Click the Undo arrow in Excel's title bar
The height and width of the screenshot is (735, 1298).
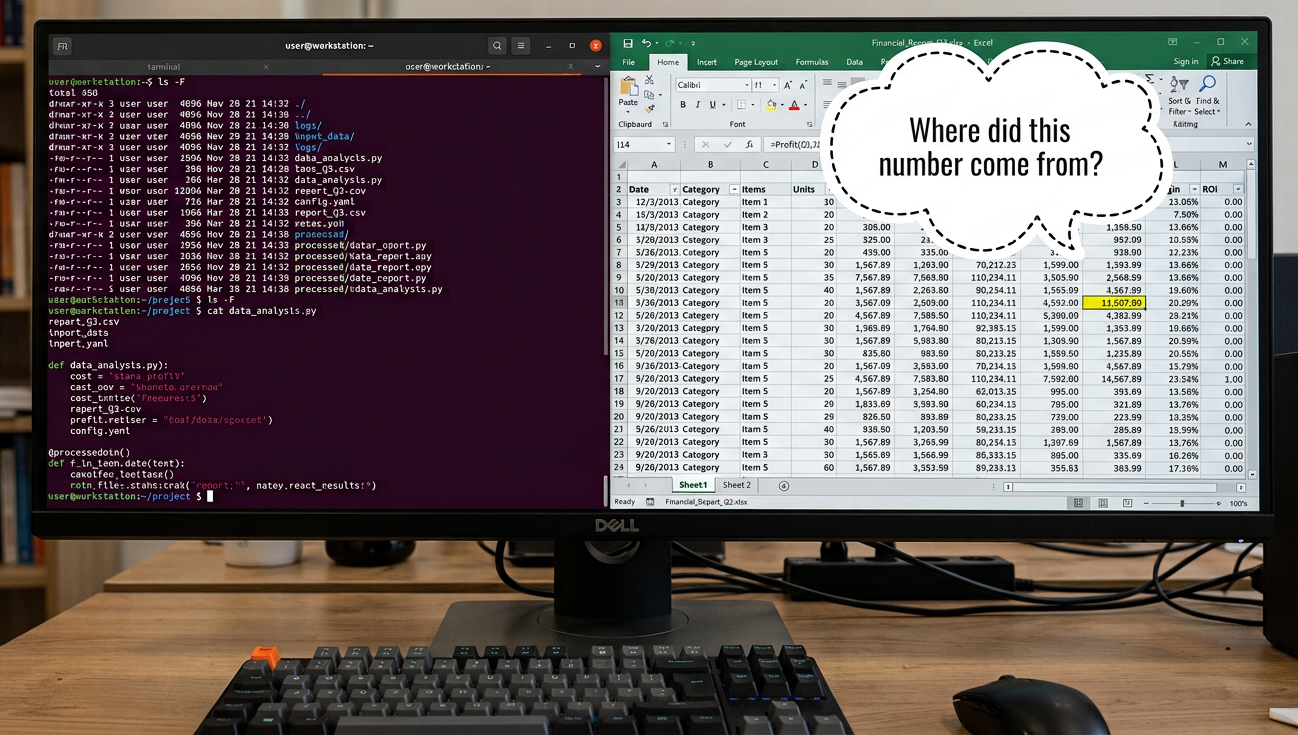coord(647,43)
